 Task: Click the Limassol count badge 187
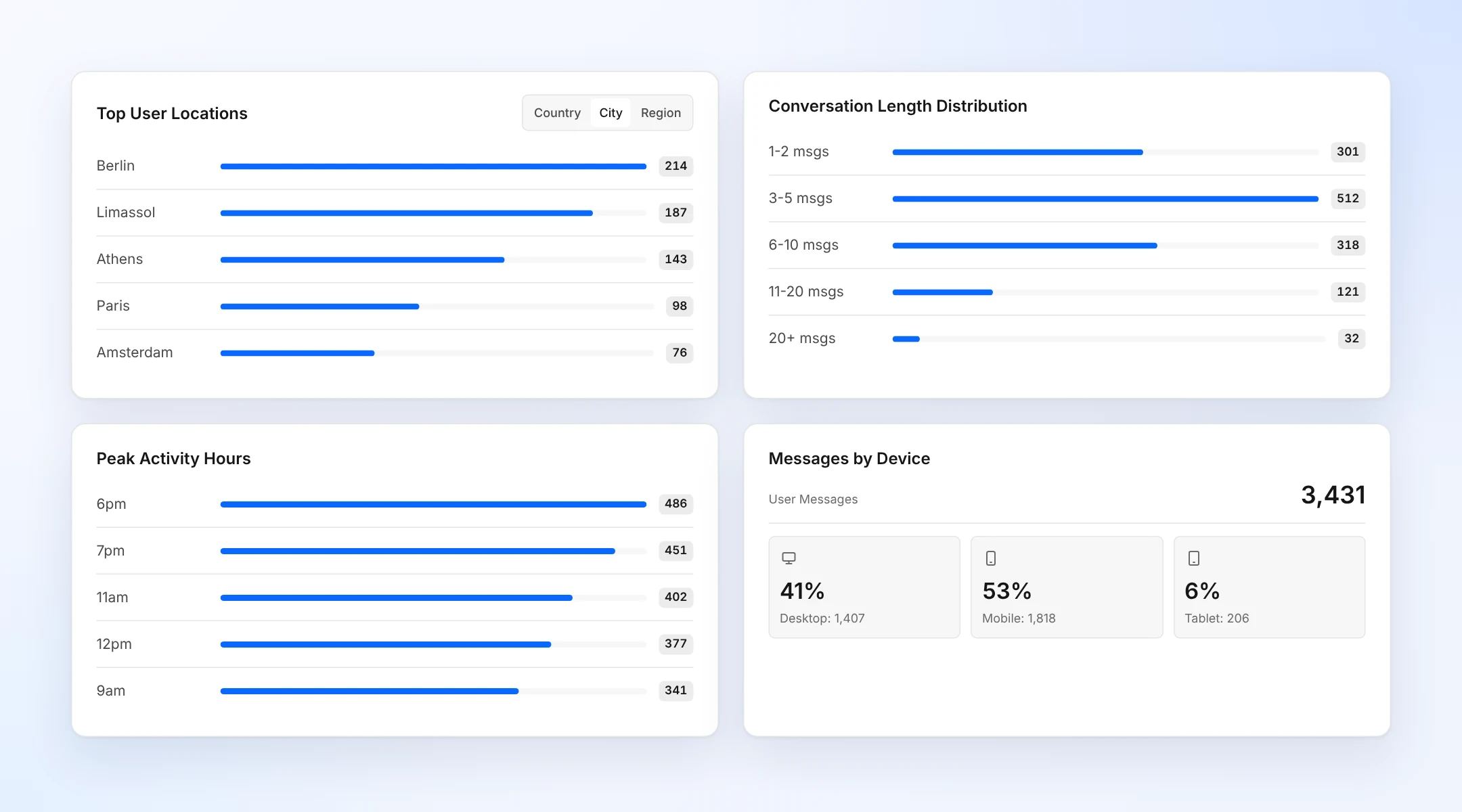click(675, 212)
